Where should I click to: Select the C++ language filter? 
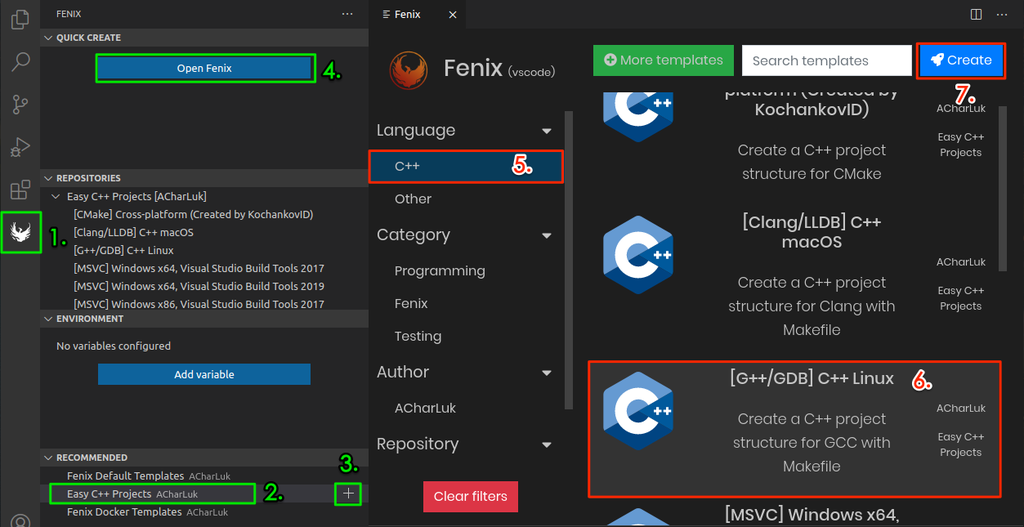pyautogui.click(x=466, y=167)
